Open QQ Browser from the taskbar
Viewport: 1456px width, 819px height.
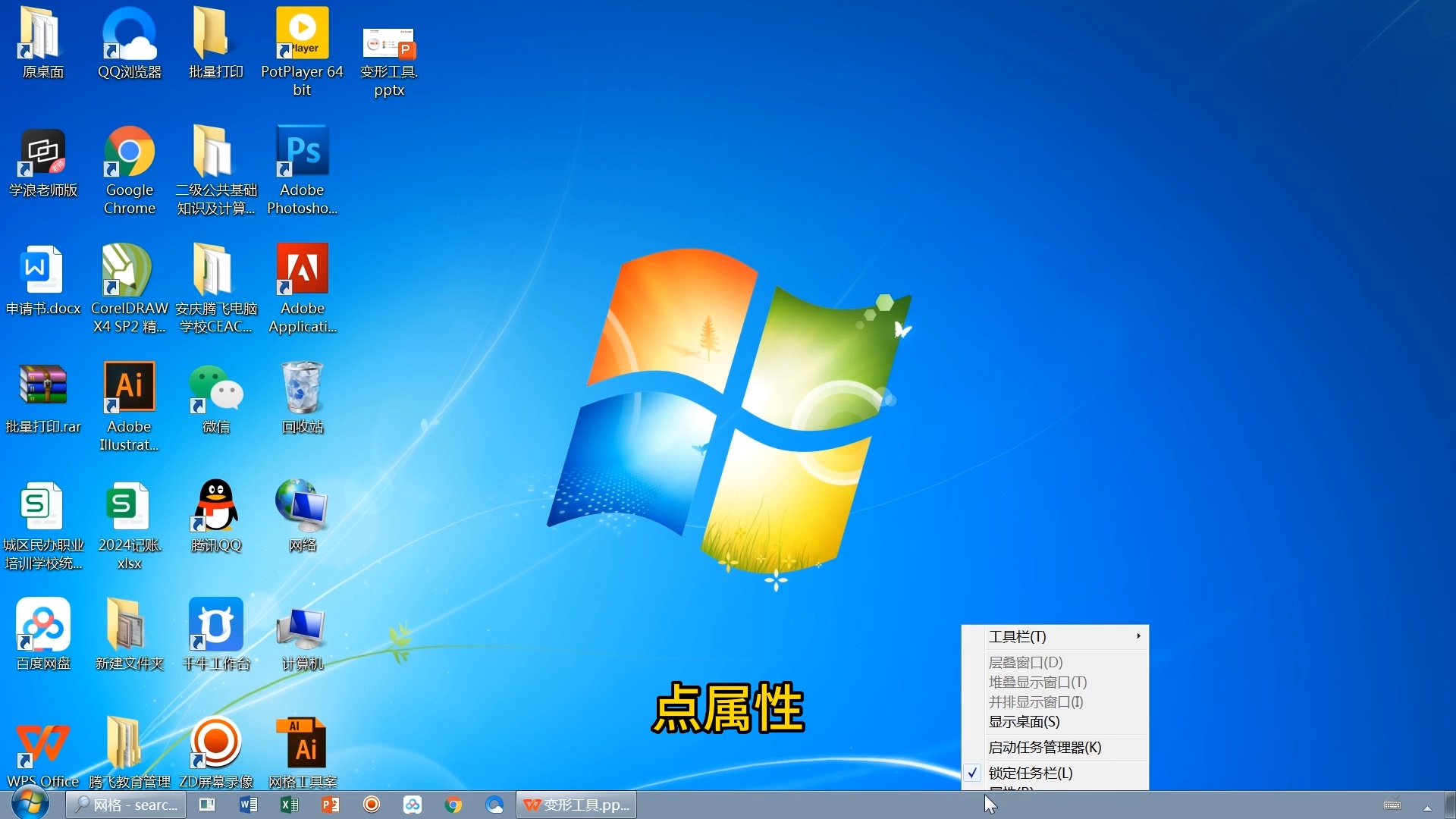point(494,805)
